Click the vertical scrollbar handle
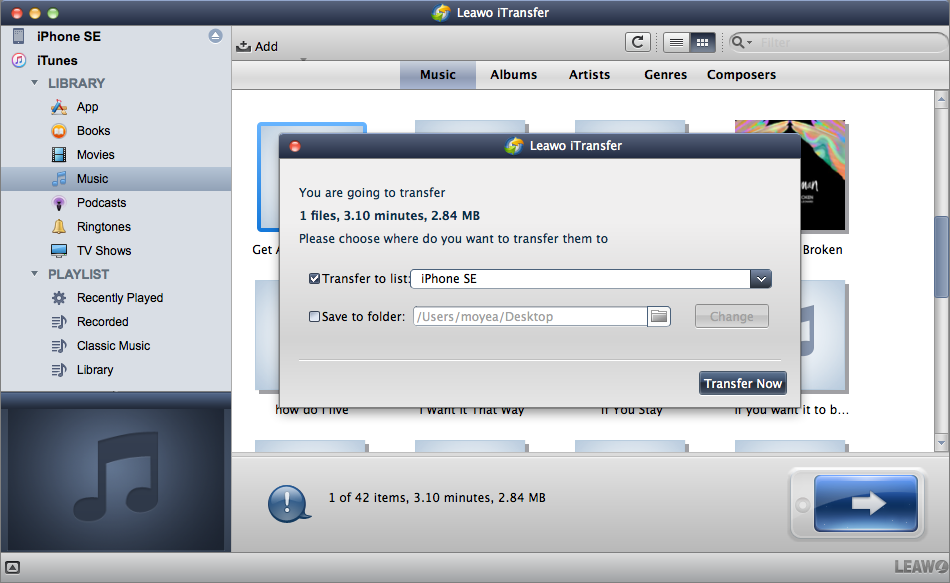 (x=941, y=255)
